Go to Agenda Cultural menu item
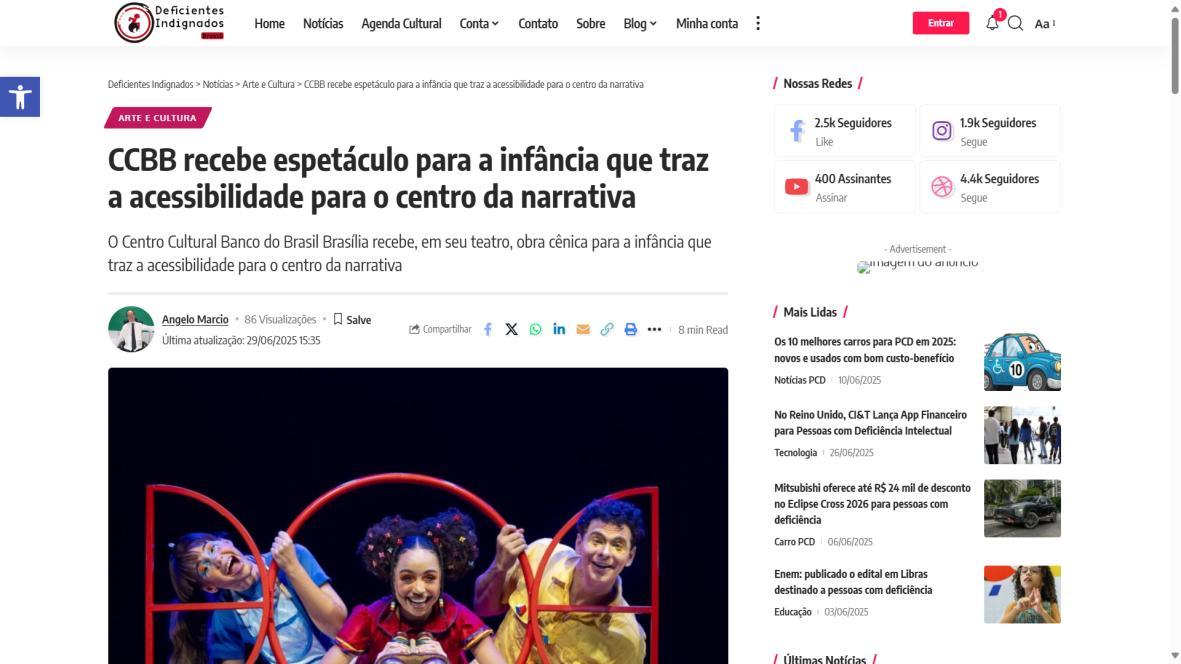This screenshot has height=664, width=1181. (401, 23)
